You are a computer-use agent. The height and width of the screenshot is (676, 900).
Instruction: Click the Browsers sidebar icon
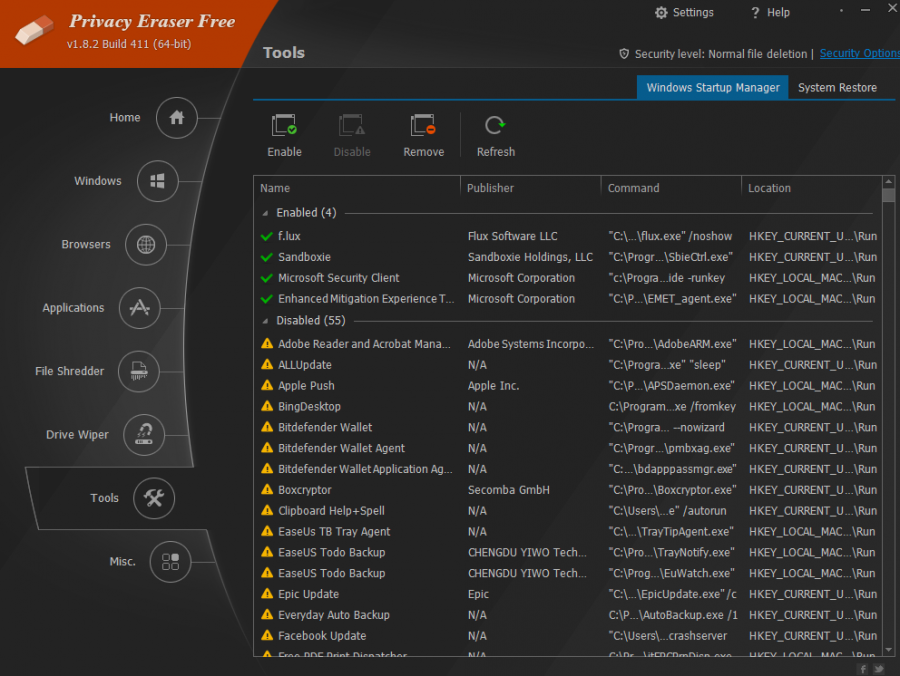(x=146, y=244)
